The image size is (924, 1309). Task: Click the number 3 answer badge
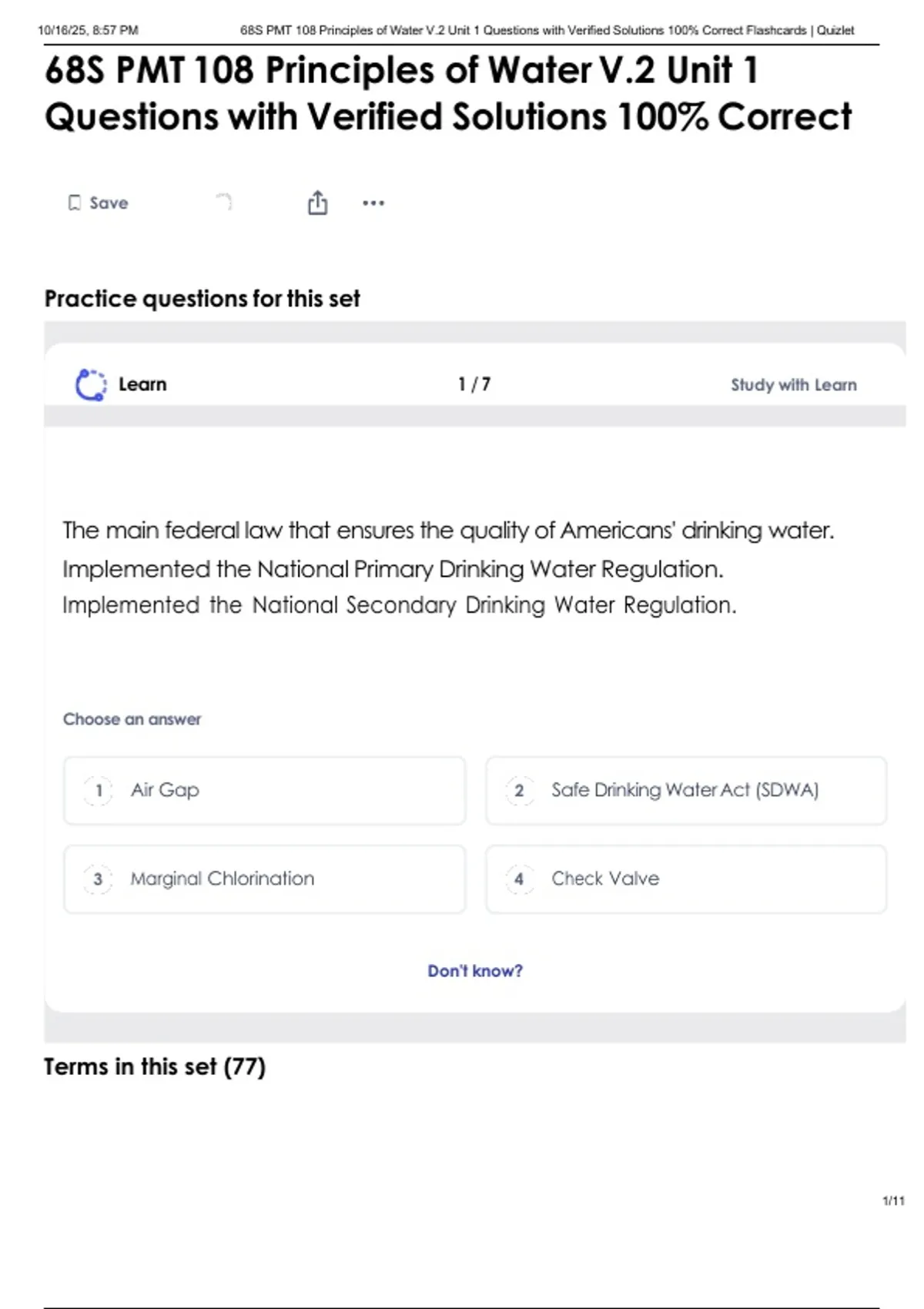(x=99, y=879)
